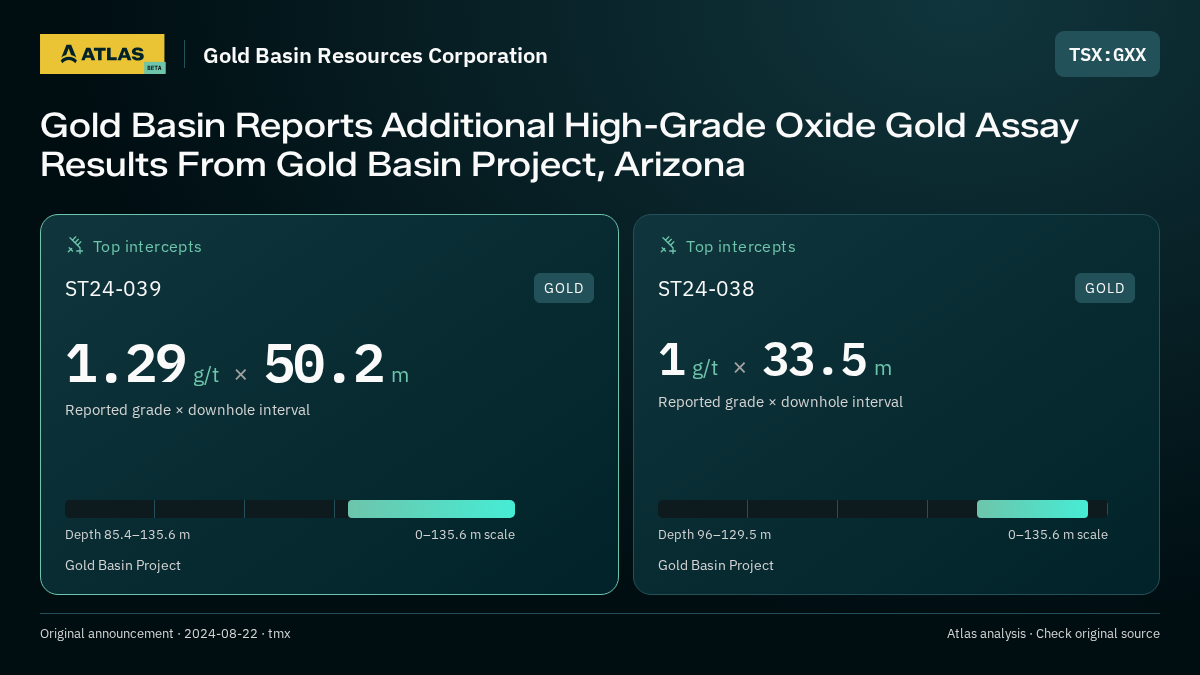Screen dimensions: 1200x675
Task: Click the 'Top intercepts' label in the ST24-039 card
Action: point(147,246)
